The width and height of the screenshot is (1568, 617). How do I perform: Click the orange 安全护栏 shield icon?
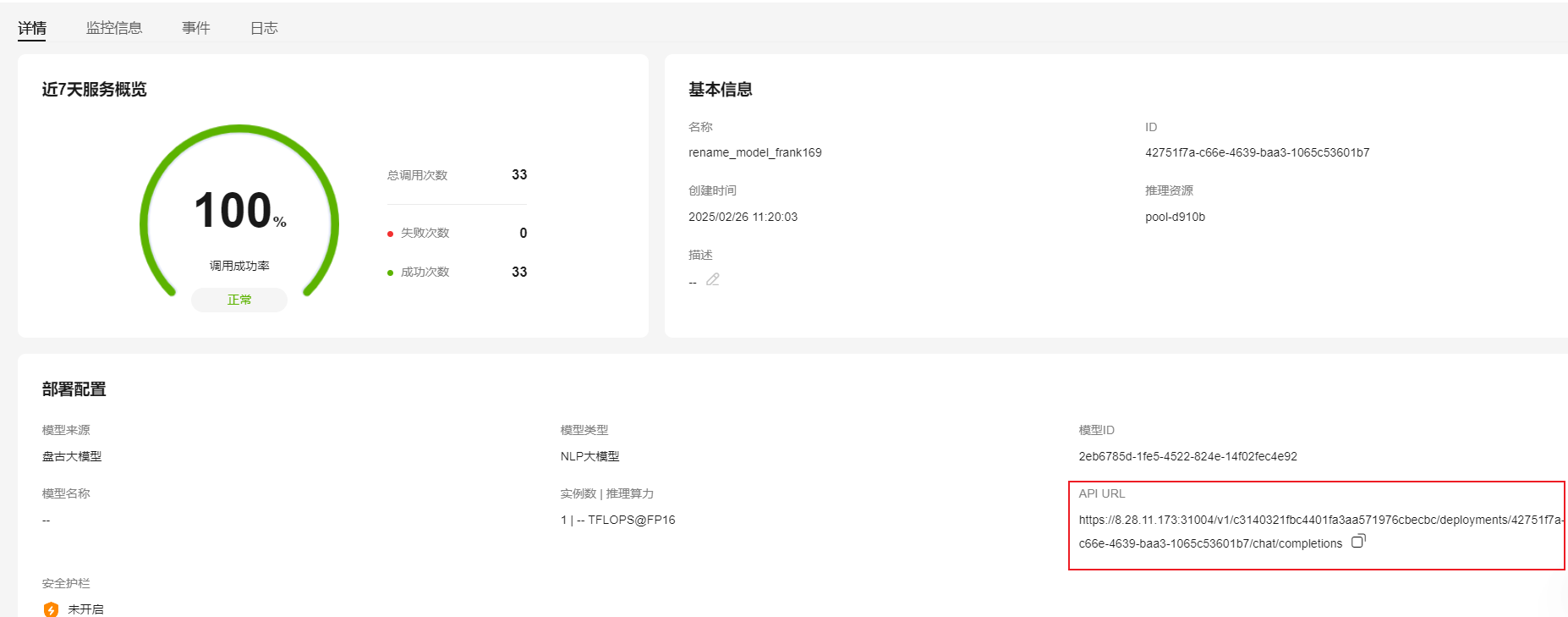pyautogui.click(x=51, y=609)
